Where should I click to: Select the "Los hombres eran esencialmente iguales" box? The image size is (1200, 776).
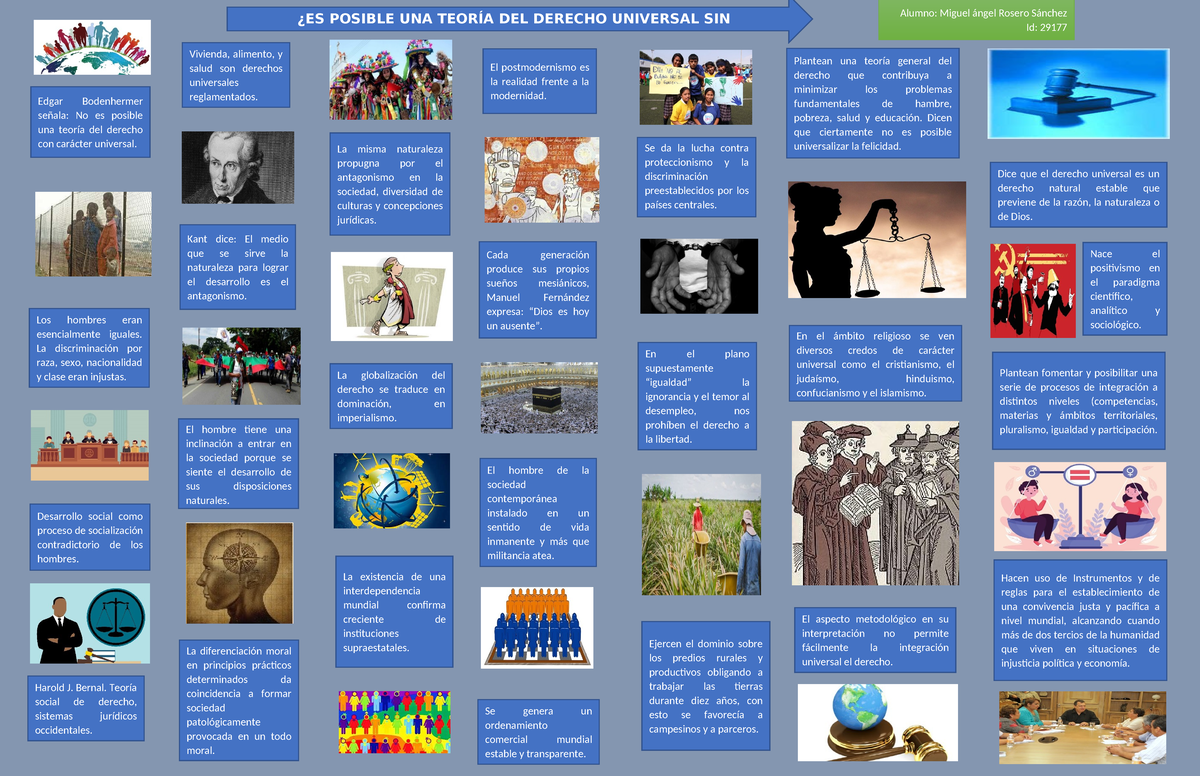(x=90, y=349)
